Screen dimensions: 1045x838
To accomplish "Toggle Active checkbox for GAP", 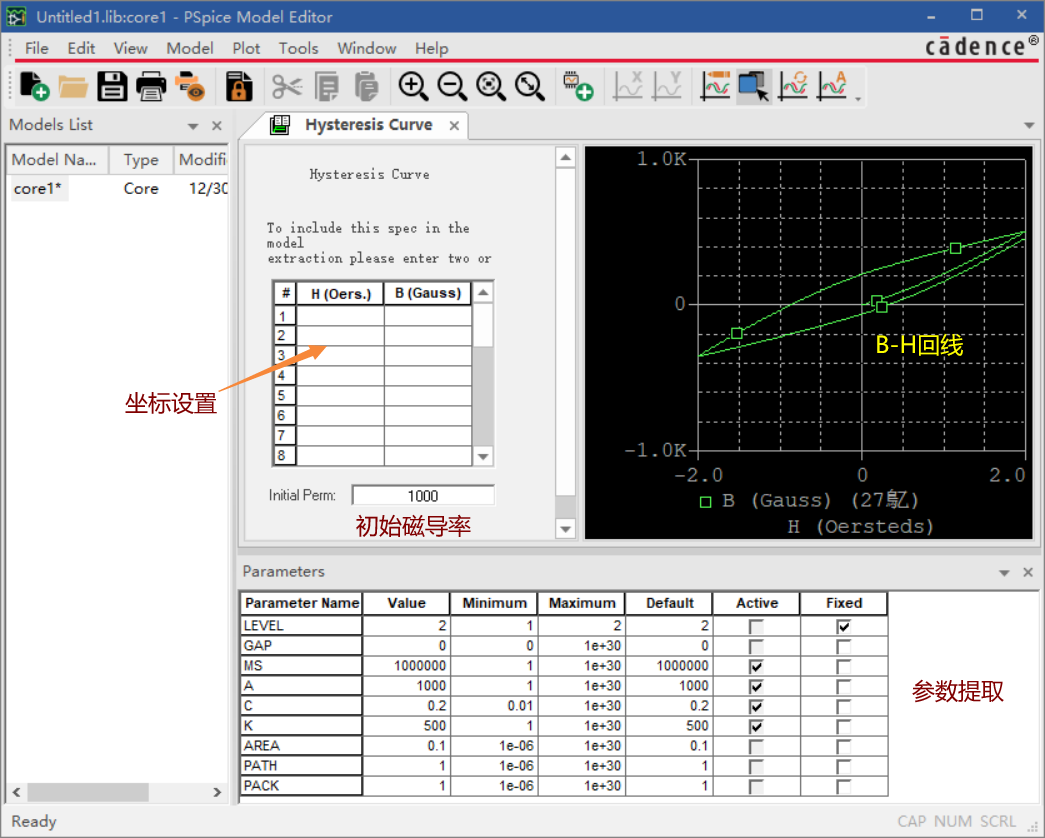I will [x=756, y=646].
